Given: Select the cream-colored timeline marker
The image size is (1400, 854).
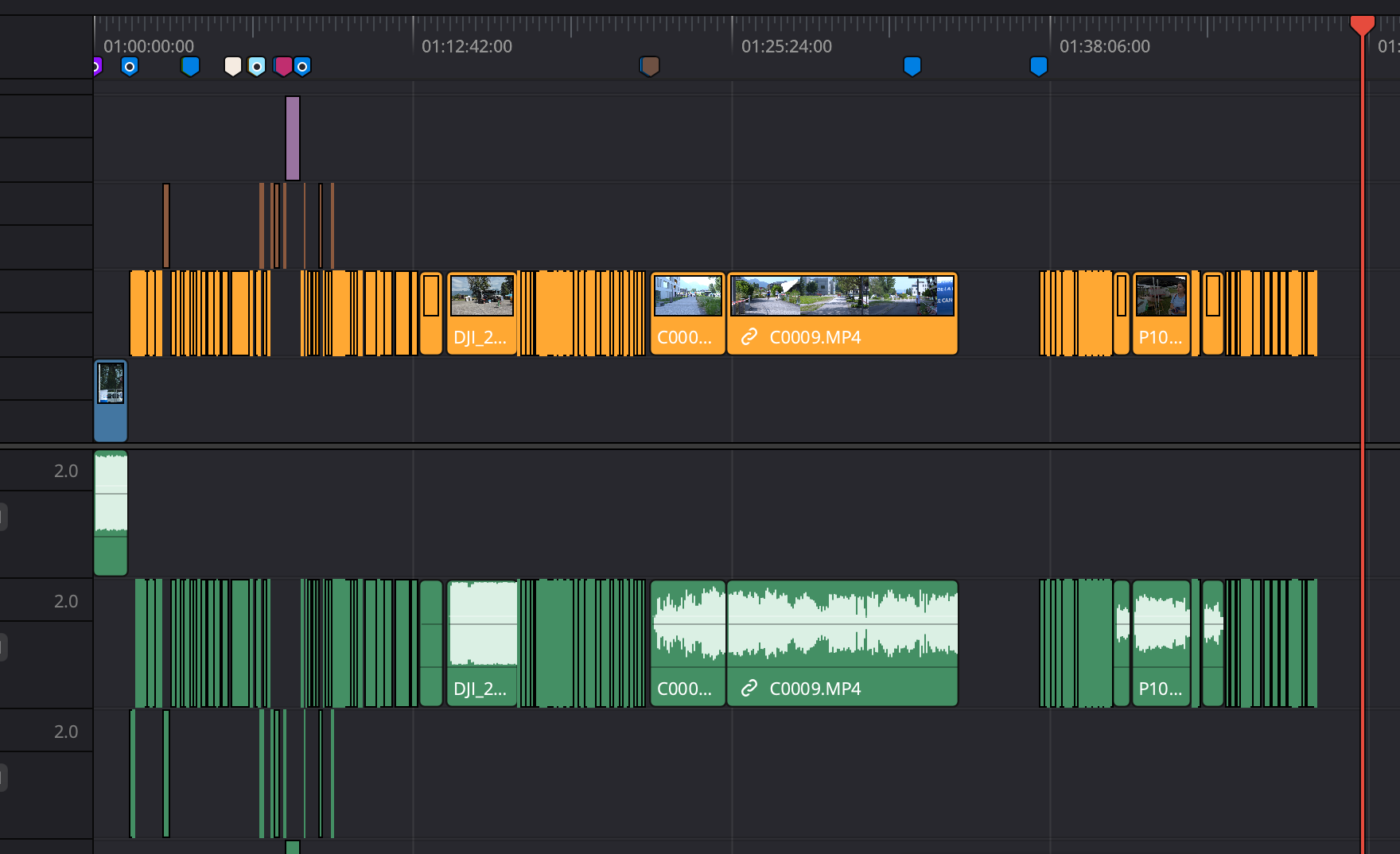Looking at the screenshot, I should pos(232,66).
